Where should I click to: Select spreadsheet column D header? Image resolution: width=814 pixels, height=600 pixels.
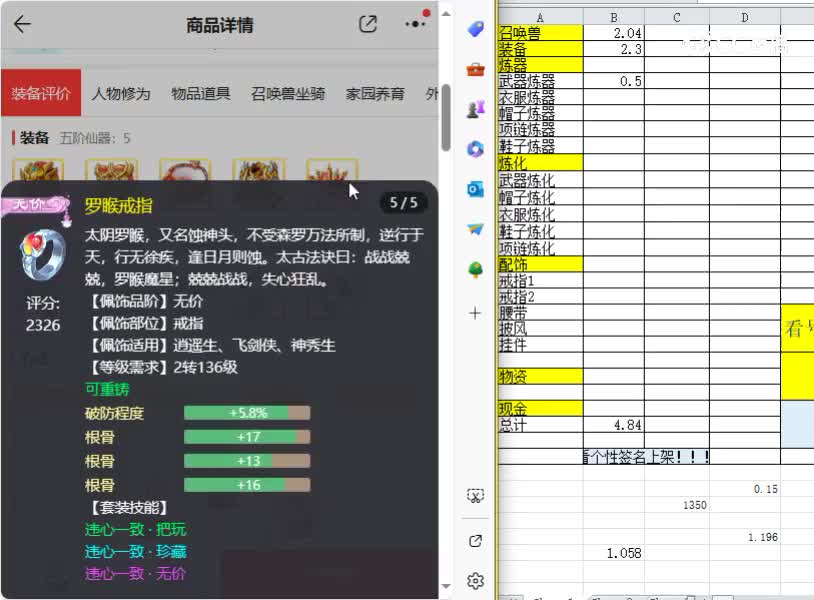click(744, 17)
